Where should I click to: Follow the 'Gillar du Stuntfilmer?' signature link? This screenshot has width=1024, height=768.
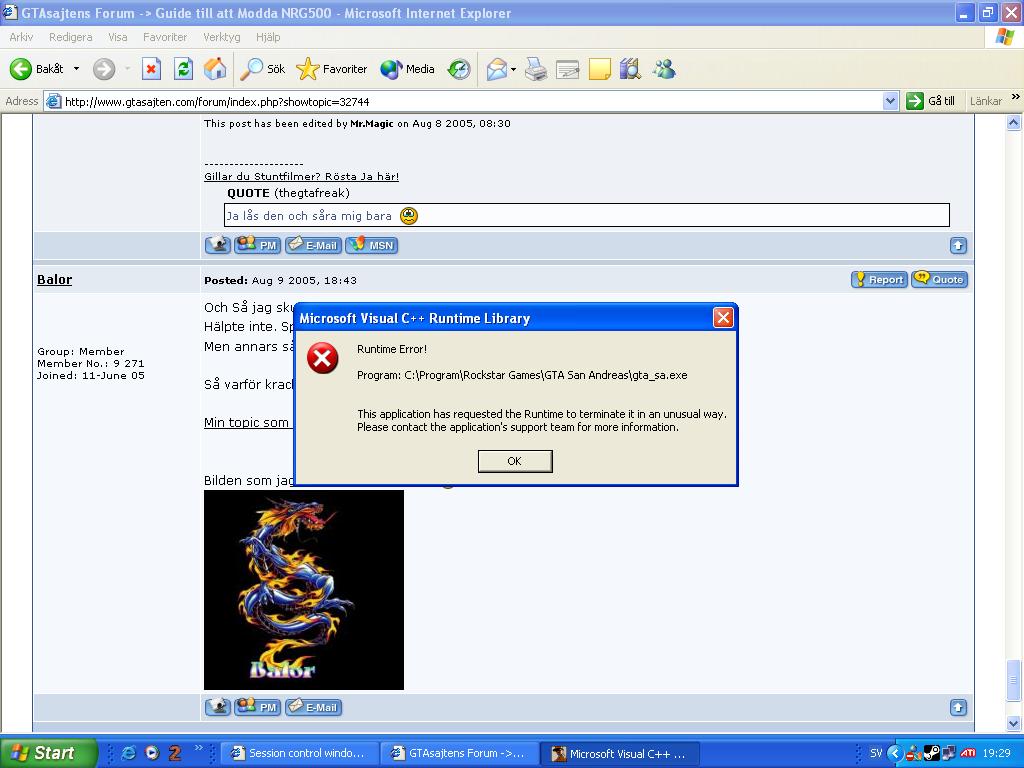301,176
